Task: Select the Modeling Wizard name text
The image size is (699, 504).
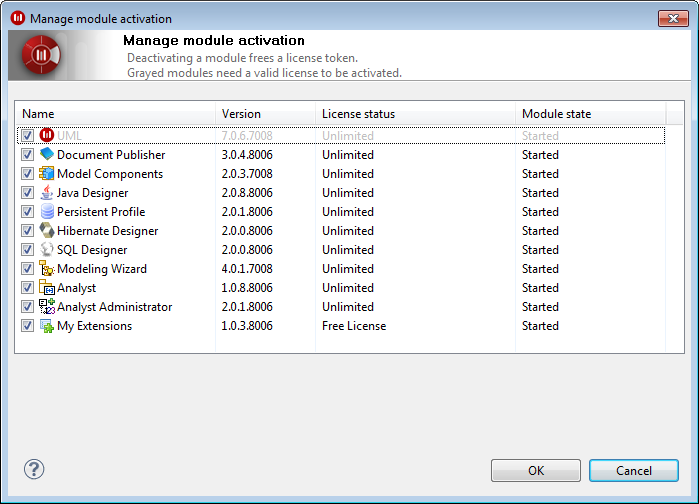Action: (x=102, y=269)
